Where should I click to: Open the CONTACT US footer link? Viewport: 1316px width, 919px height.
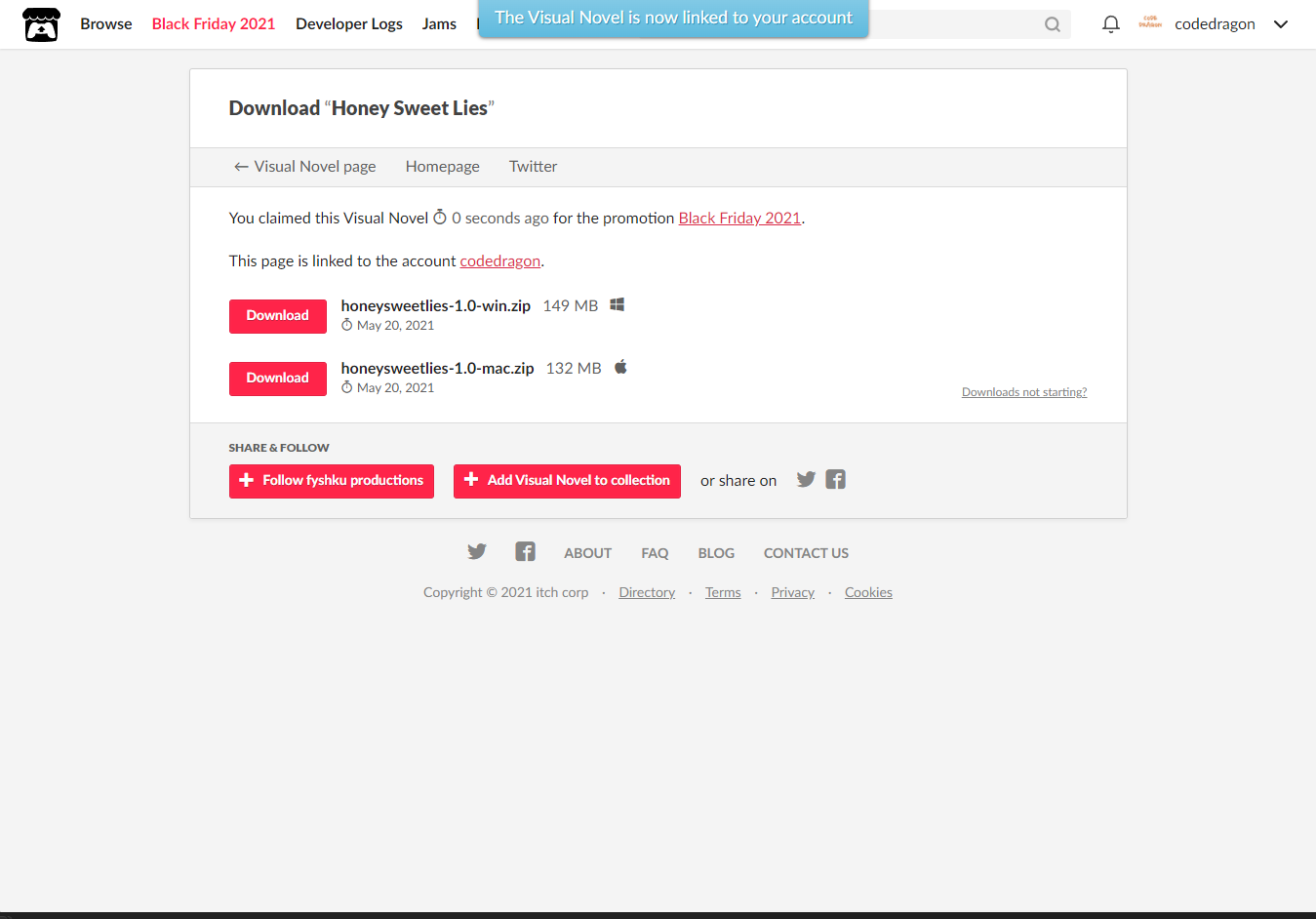[806, 553]
